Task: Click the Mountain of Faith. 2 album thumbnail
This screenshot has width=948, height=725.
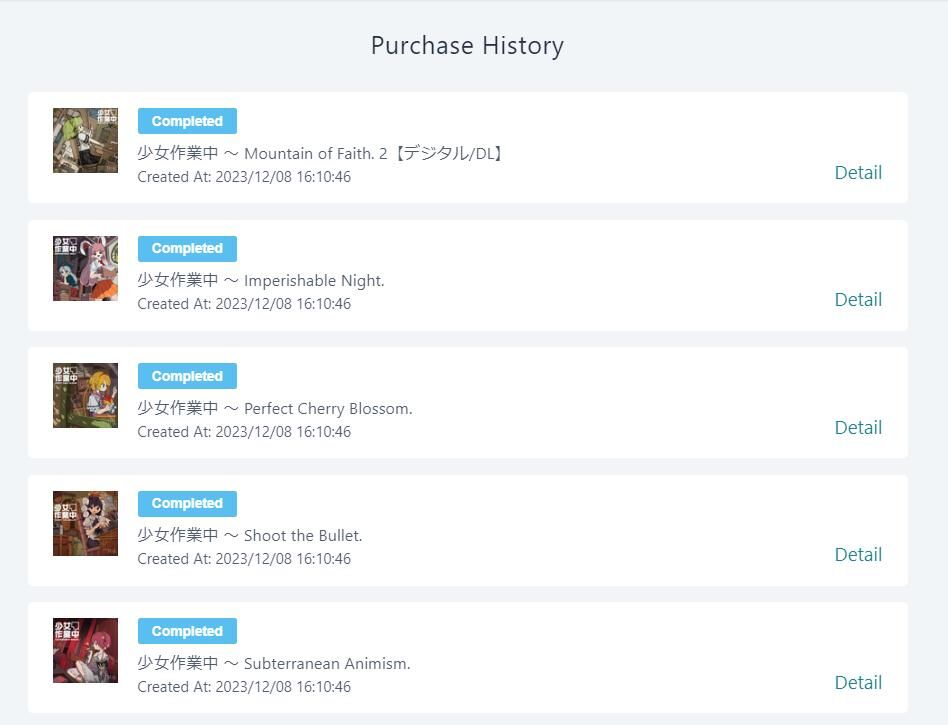Action: (x=85, y=141)
